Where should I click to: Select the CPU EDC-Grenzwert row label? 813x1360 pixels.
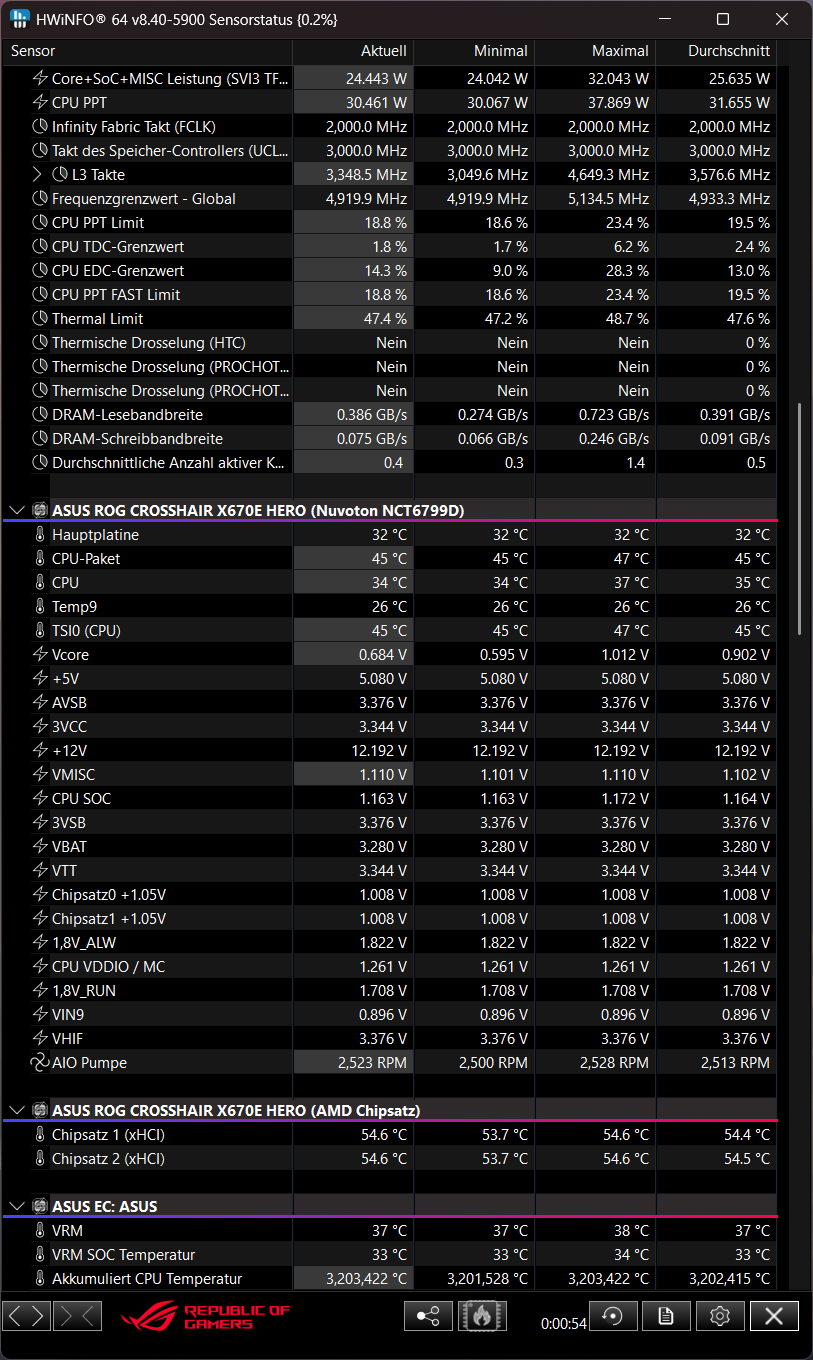[118, 270]
